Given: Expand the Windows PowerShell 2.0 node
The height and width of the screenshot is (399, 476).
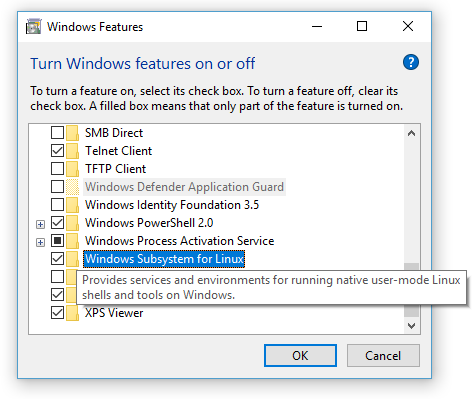Looking at the screenshot, I should coord(40,224).
